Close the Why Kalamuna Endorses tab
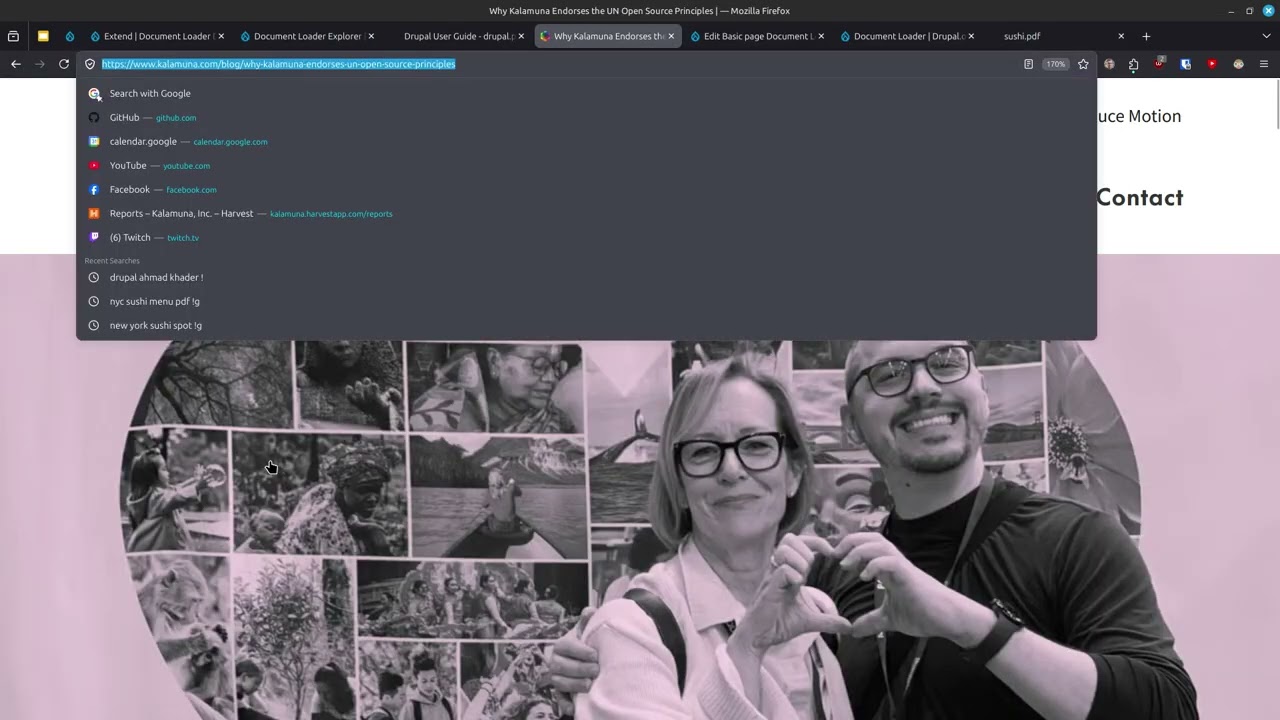Image resolution: width=1280 pixels, height=720 pixels. 671,36
